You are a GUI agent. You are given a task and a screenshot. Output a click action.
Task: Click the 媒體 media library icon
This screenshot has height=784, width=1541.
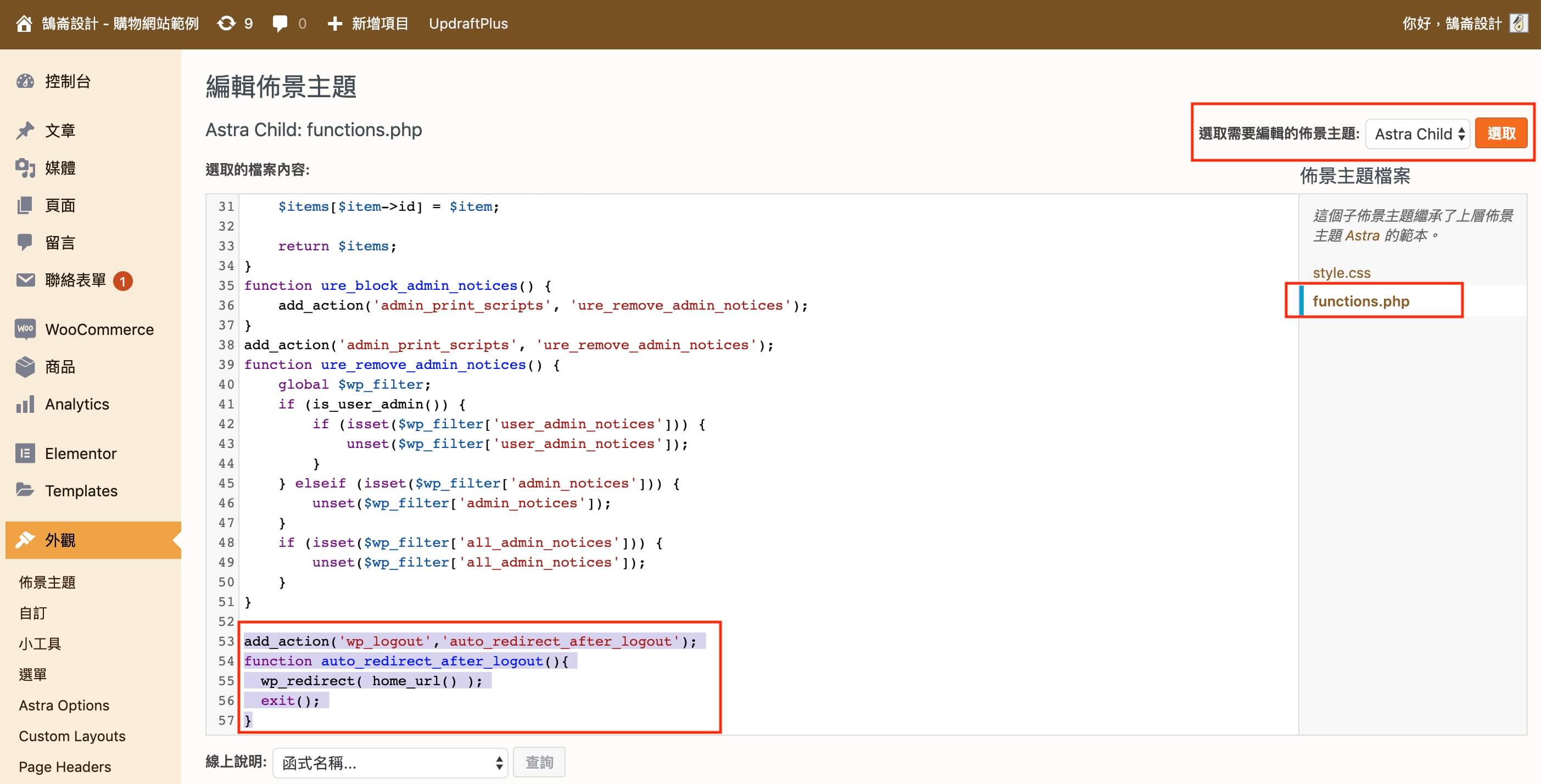(x=25, y=168)
